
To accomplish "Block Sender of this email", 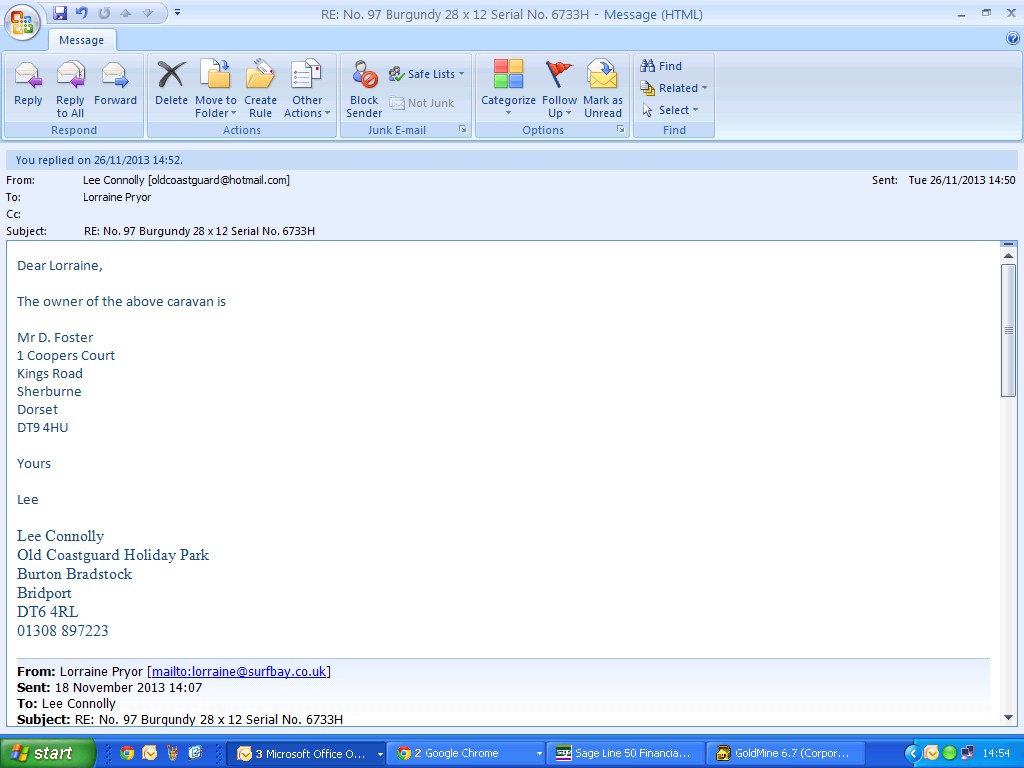I will (364, 89).
